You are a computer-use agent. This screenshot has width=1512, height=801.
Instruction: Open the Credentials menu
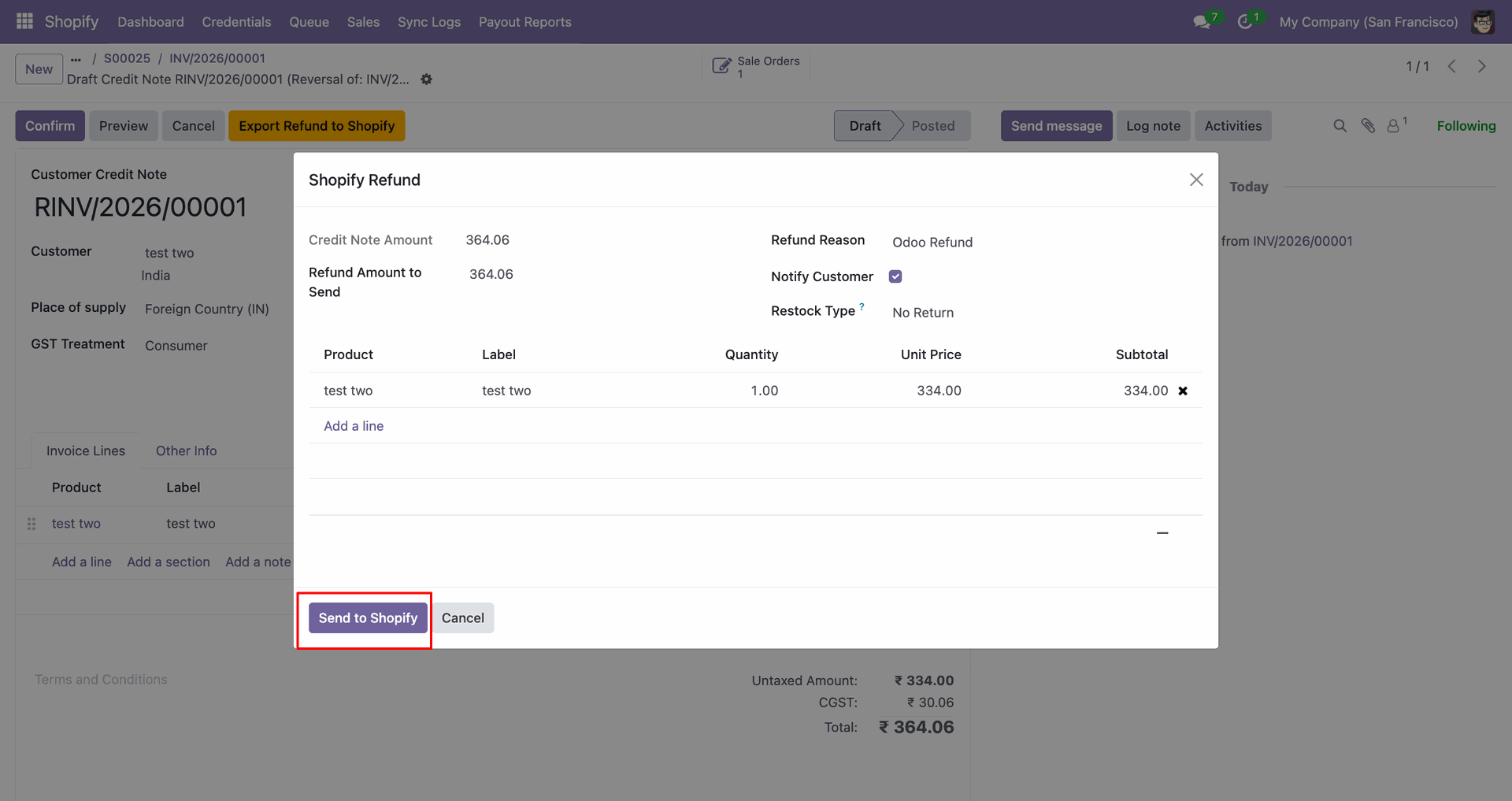point(236,22)
